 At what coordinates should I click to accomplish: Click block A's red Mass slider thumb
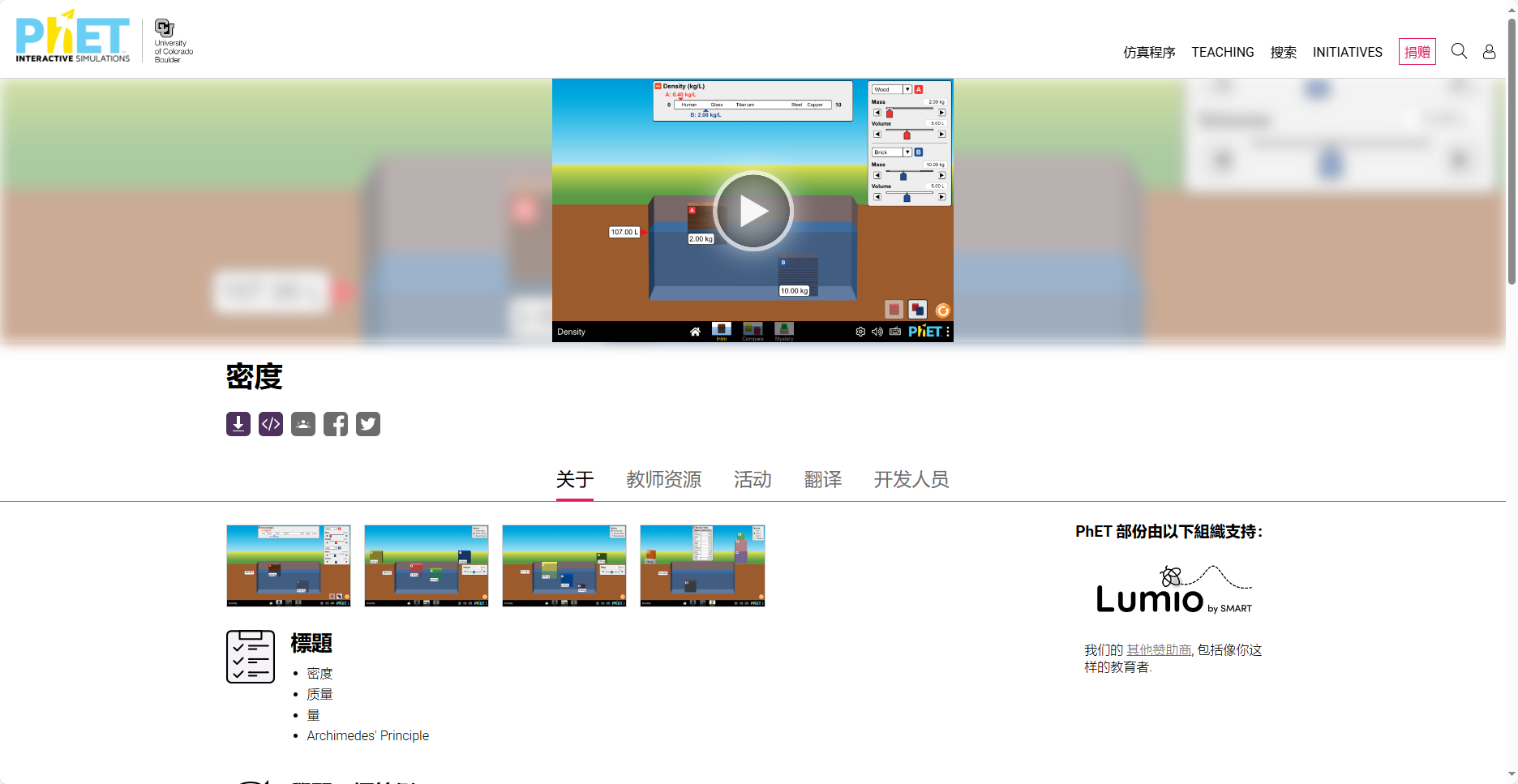[x=890, y=114]
